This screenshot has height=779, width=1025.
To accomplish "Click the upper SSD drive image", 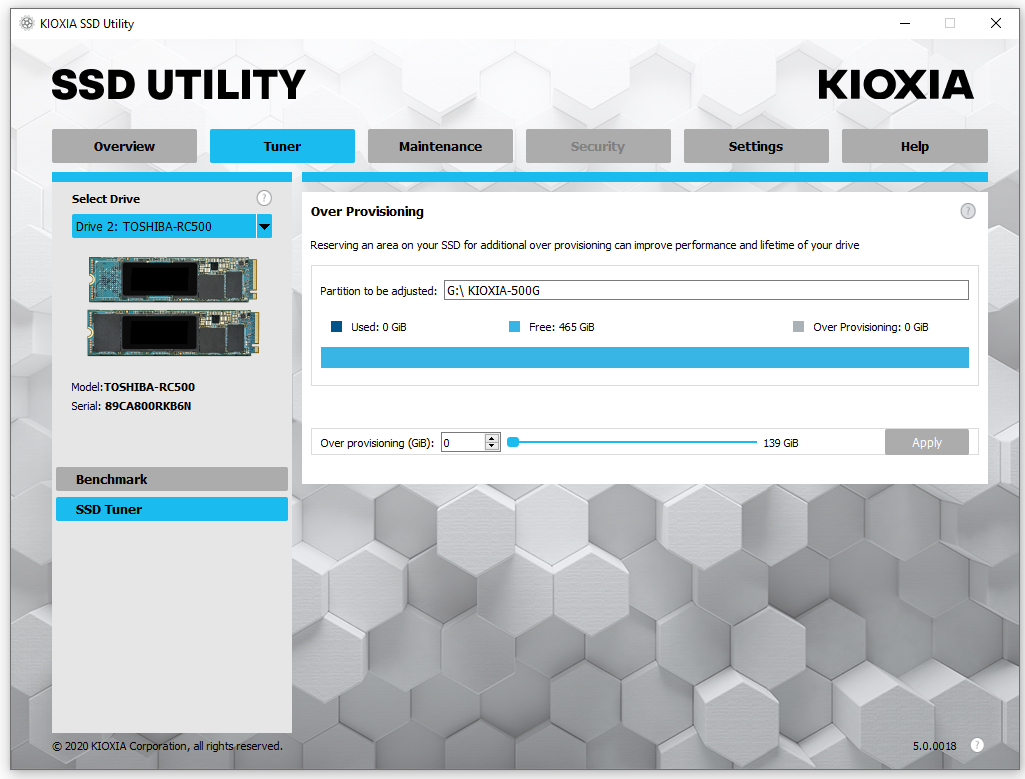I will point(173,279).
